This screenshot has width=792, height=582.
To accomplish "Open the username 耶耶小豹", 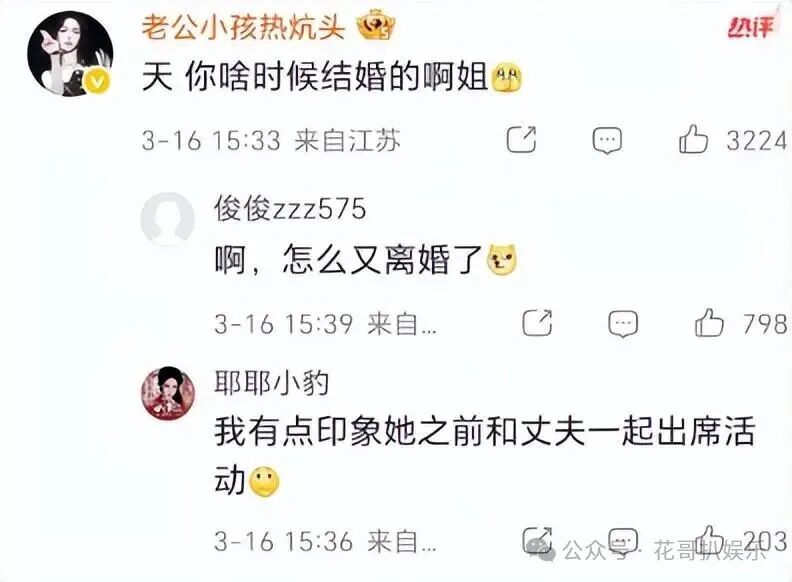I will 272,383.
